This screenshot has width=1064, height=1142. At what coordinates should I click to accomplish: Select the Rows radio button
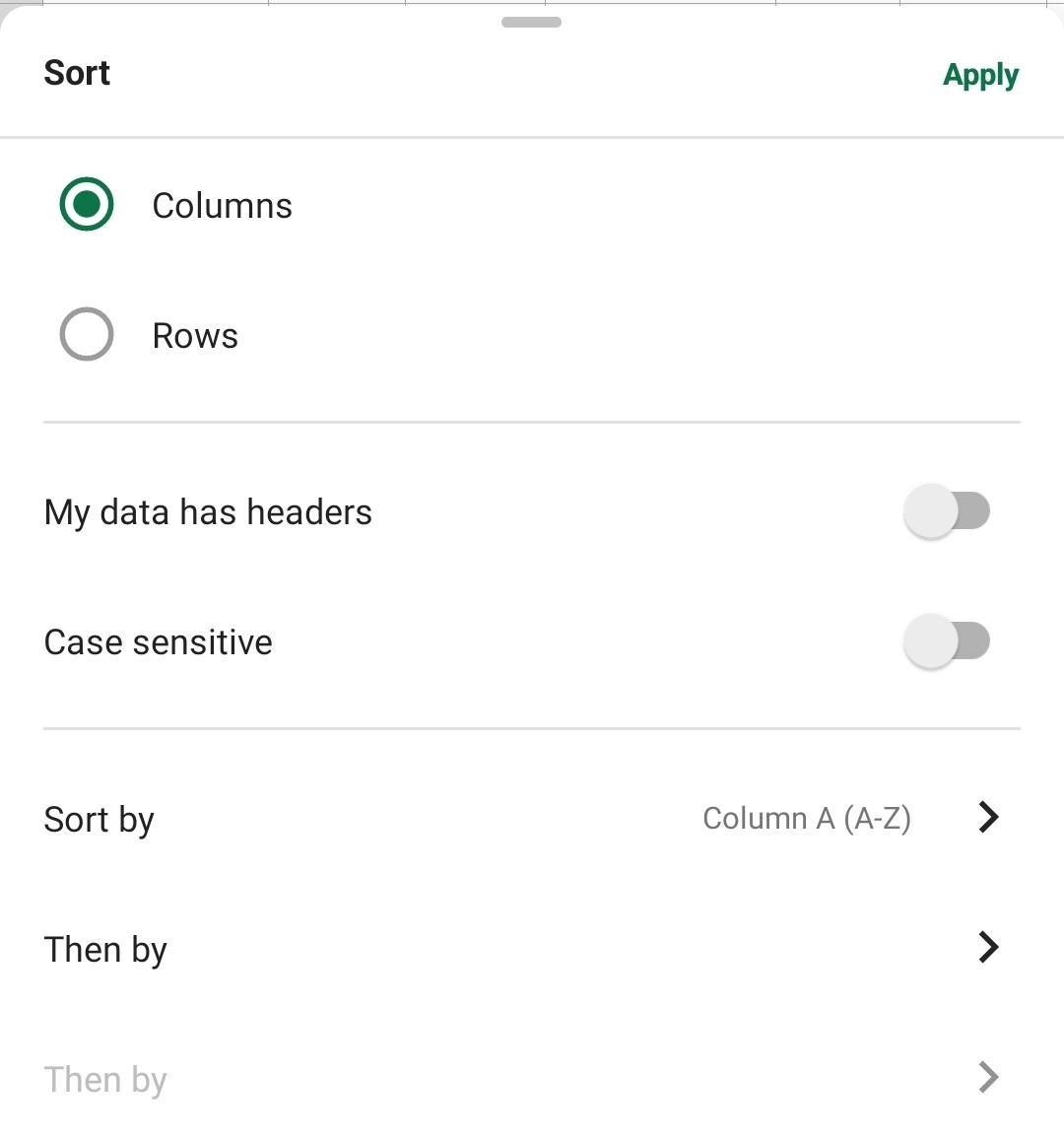pyautogui.click(x=87, y=335)
